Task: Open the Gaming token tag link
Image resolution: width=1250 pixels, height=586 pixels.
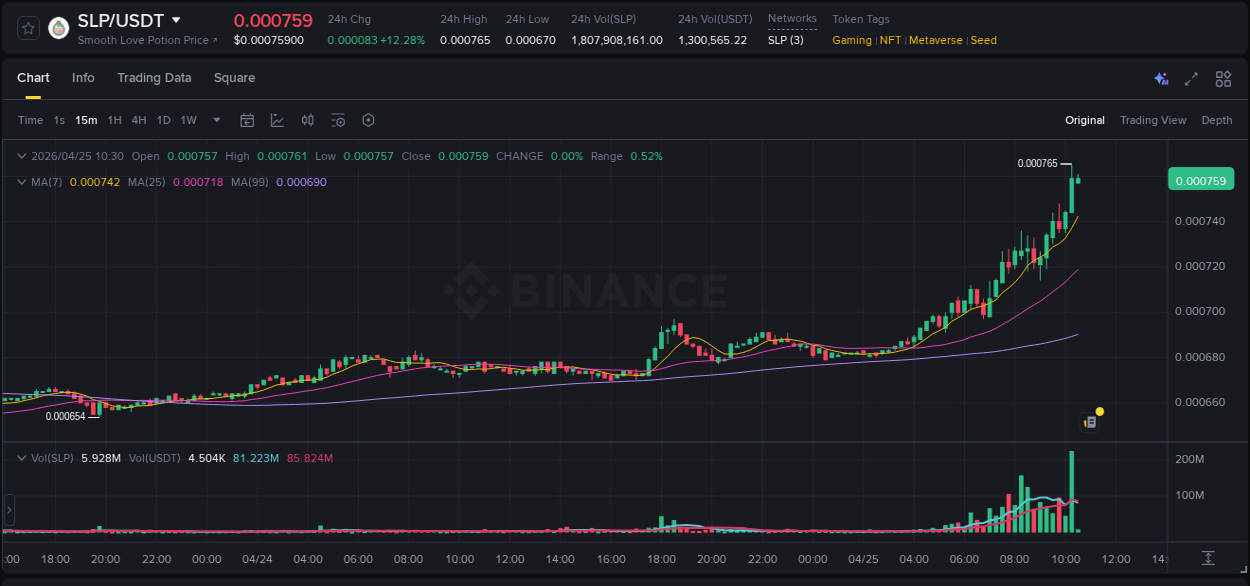Action: click(x=851, y=40)
